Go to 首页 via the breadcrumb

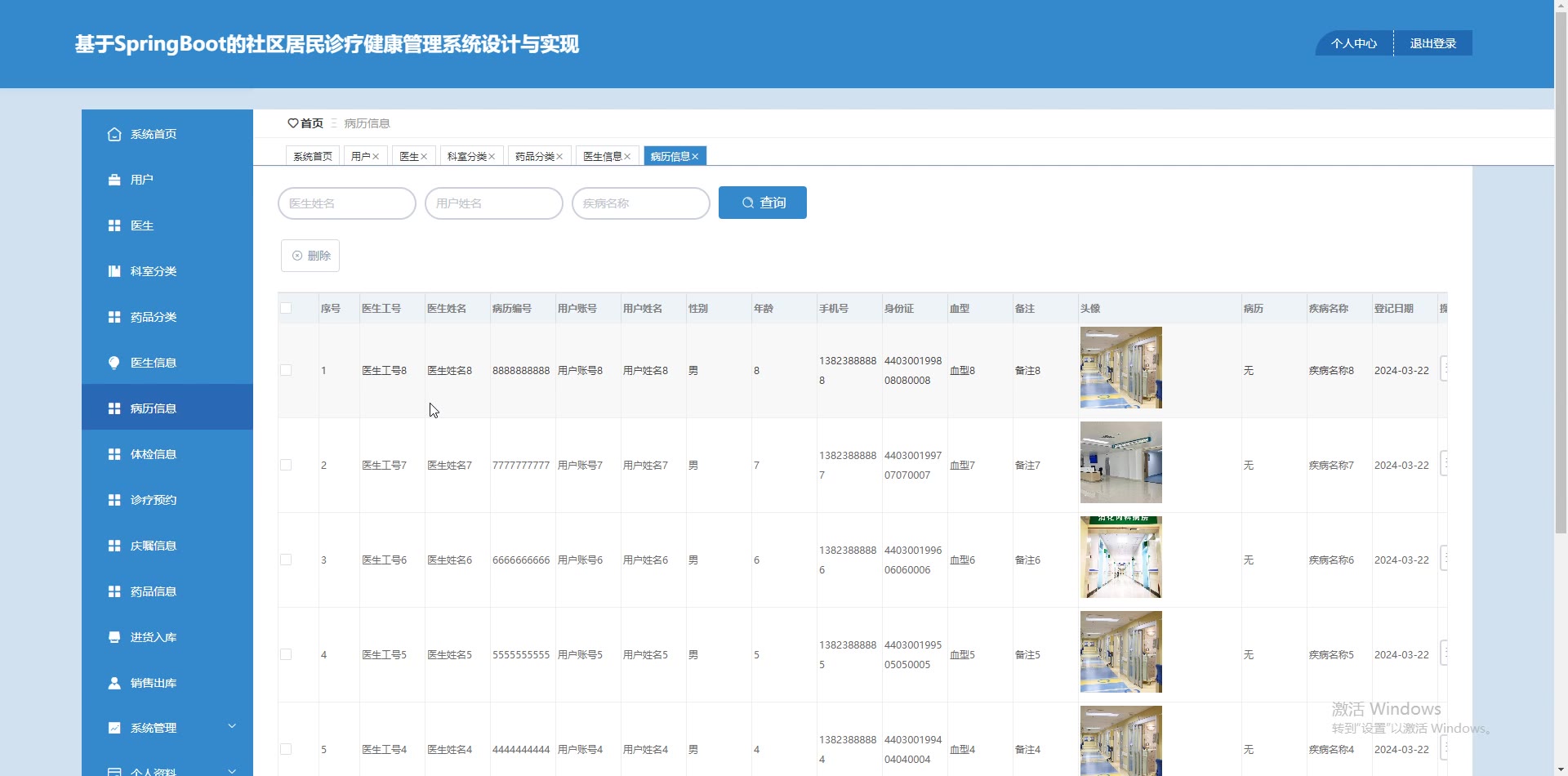pyautogui.click(x=312, y=123)
